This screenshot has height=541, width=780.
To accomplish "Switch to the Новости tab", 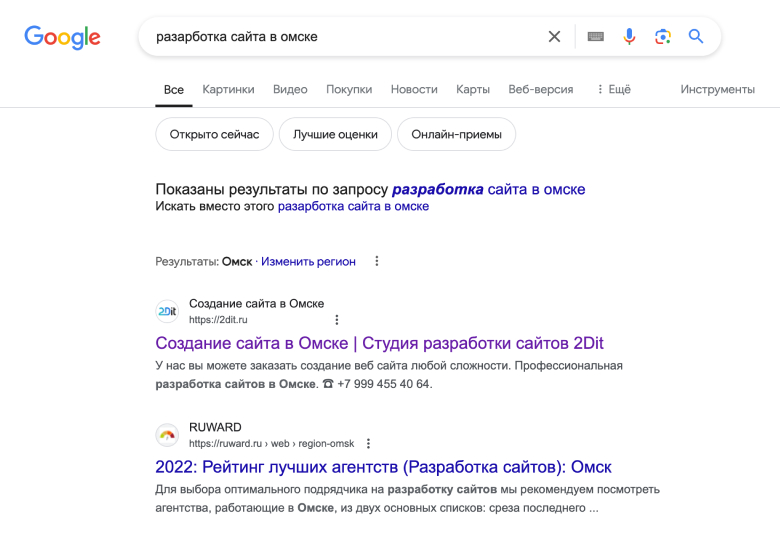I will (414, 89).
